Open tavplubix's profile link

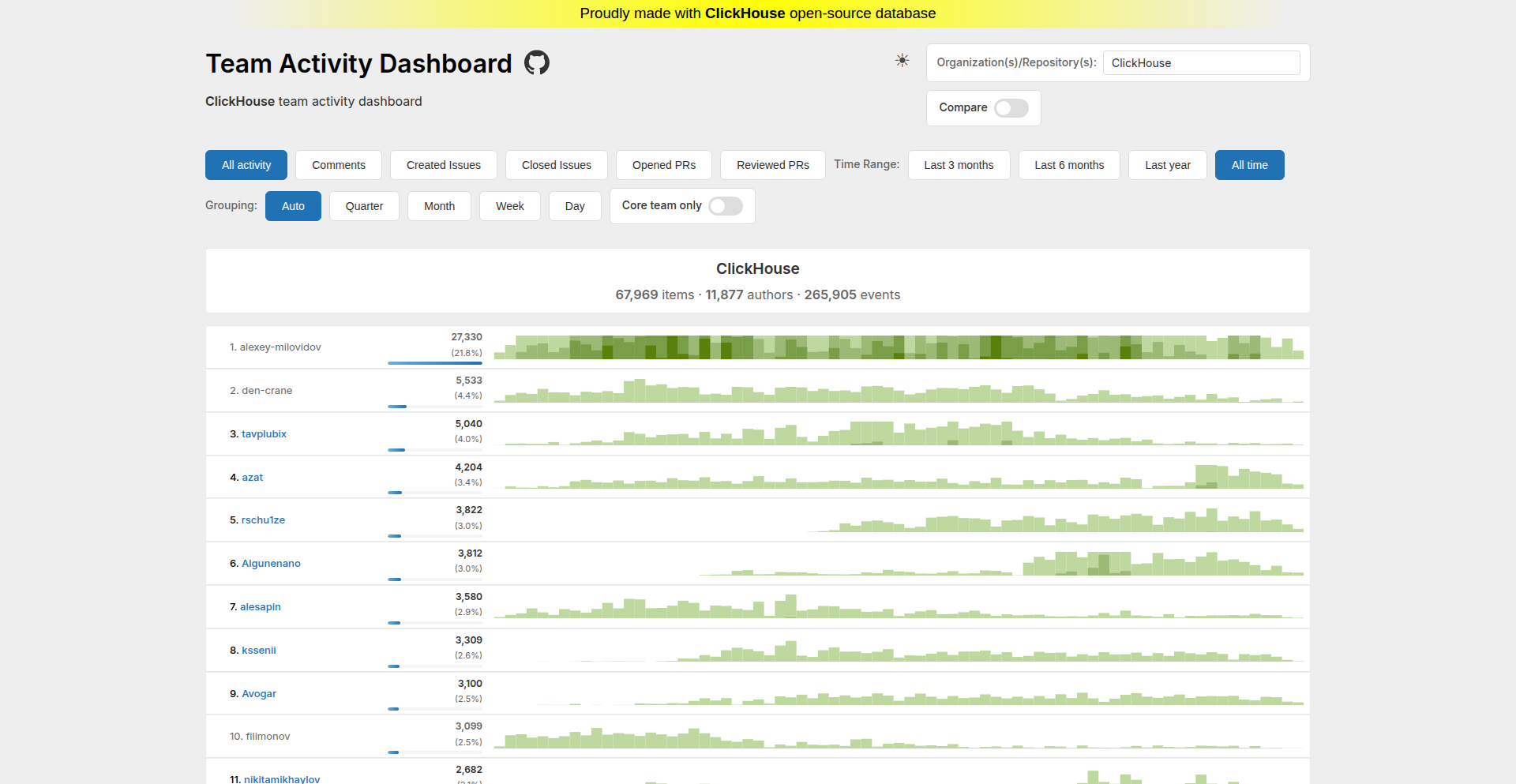point(264,433)
